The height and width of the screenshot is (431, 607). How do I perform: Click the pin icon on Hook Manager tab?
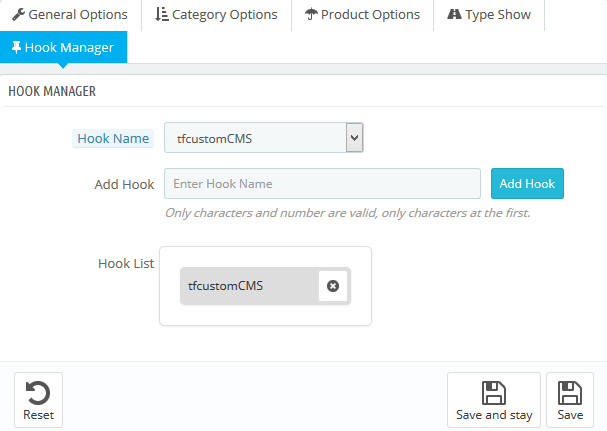pos(17,47)
